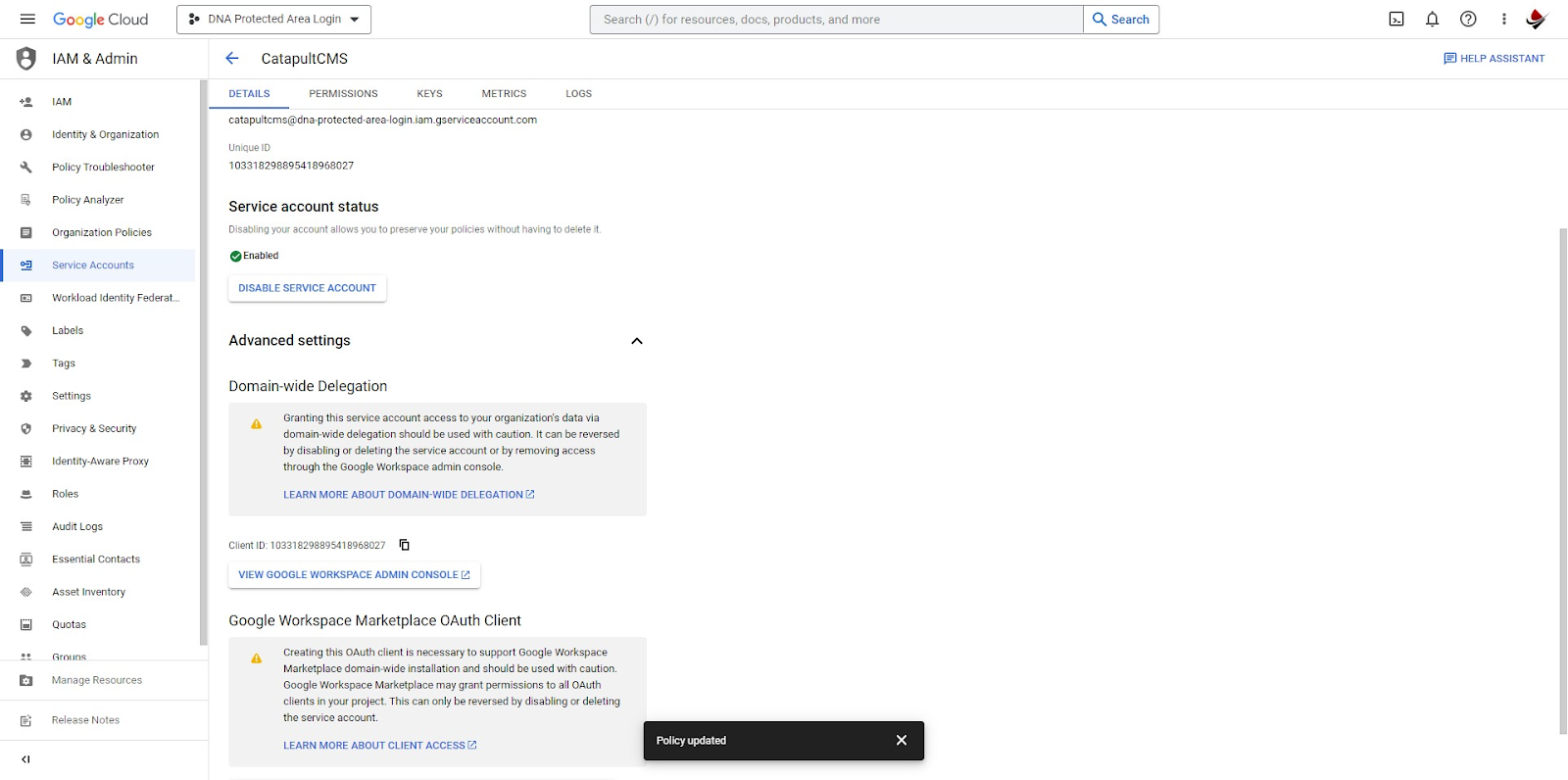This screenshot has height=780, width=1568.
Task: Click the catapultcms service account email
Action: [382, 120]
